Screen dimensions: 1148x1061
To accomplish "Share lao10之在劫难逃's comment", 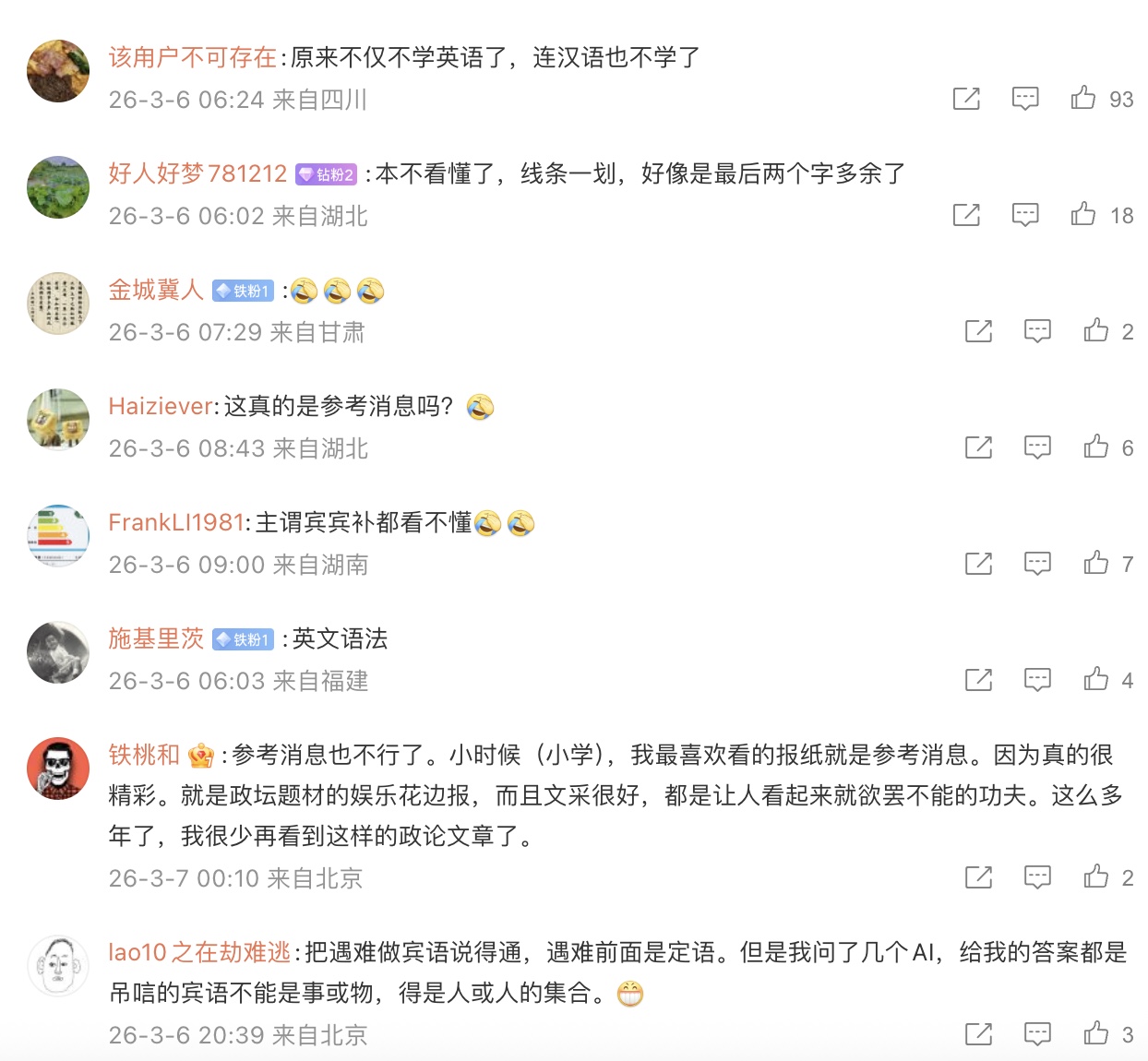I will [x=978, y=1034].
